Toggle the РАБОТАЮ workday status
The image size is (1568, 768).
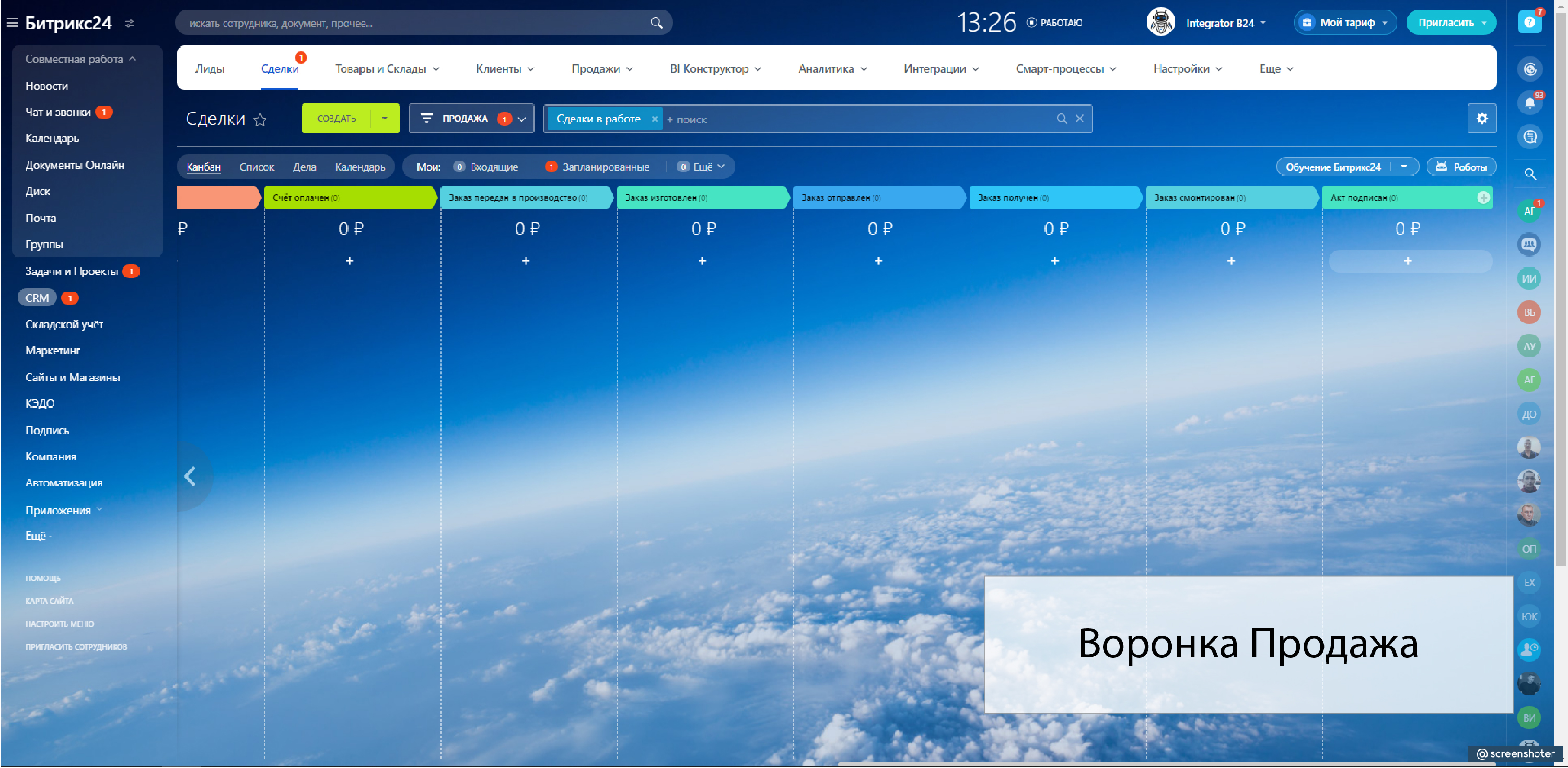coord(1055,22)
